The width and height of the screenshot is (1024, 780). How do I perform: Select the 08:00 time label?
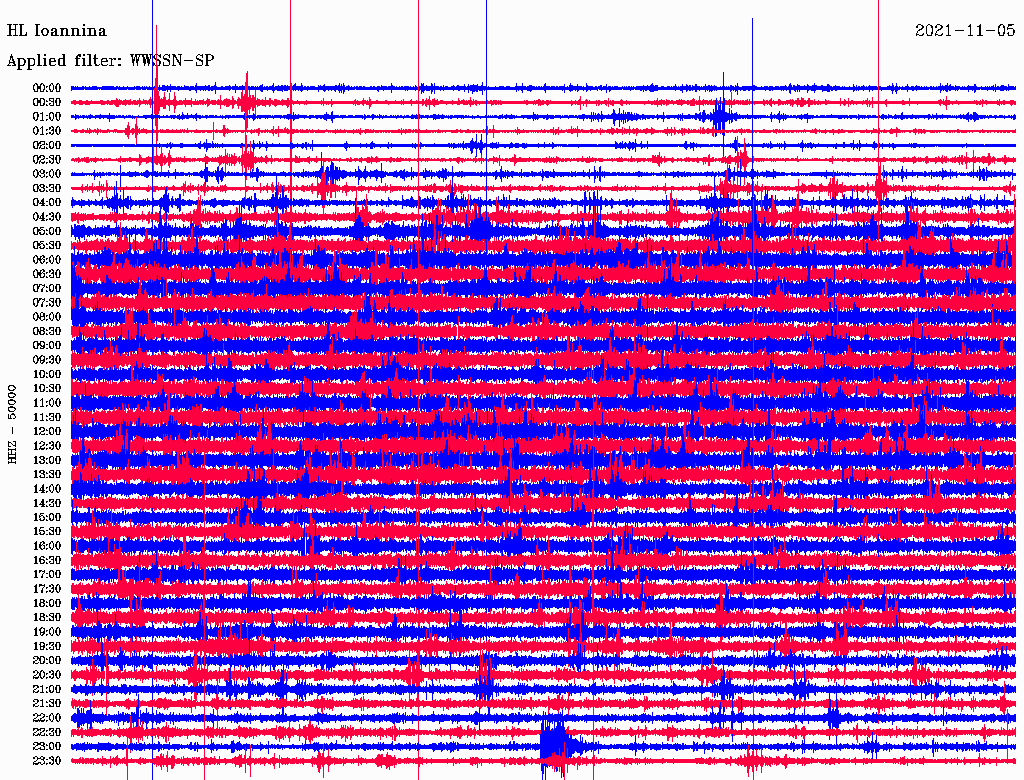tap(47, 317)
